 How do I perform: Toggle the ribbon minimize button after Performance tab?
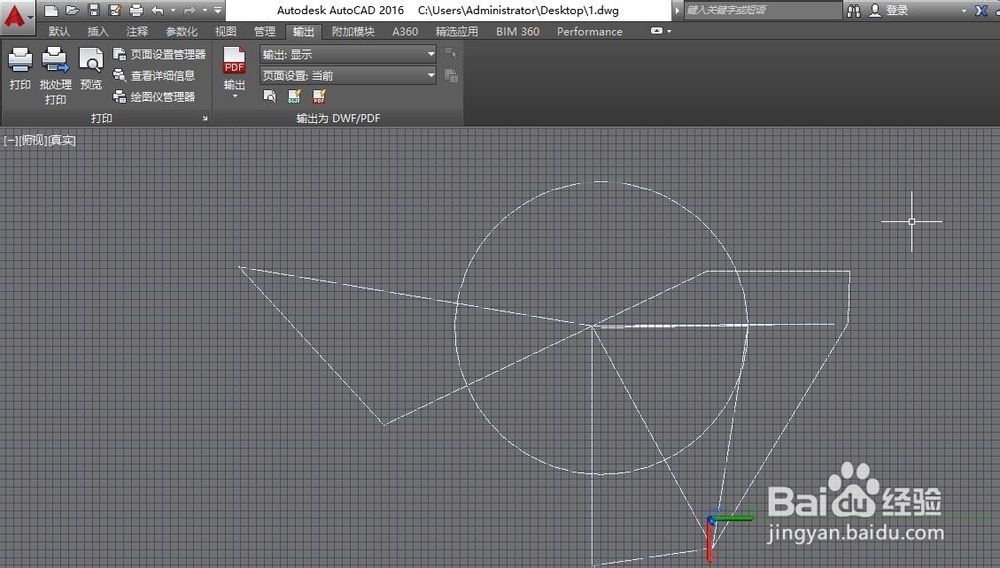tap(656, 31)
